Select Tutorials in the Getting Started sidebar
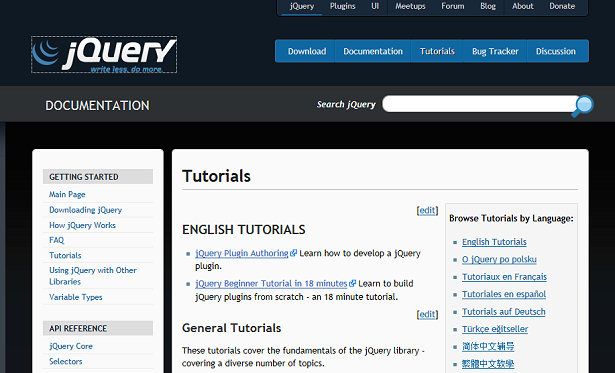Screen dimensions: 615x373 65,255
